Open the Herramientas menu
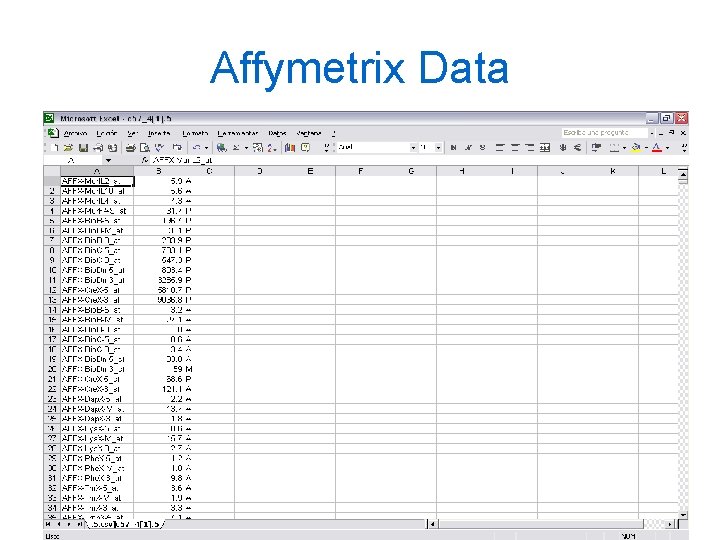Screen dimensions: 720x540 tap(238, 133)
